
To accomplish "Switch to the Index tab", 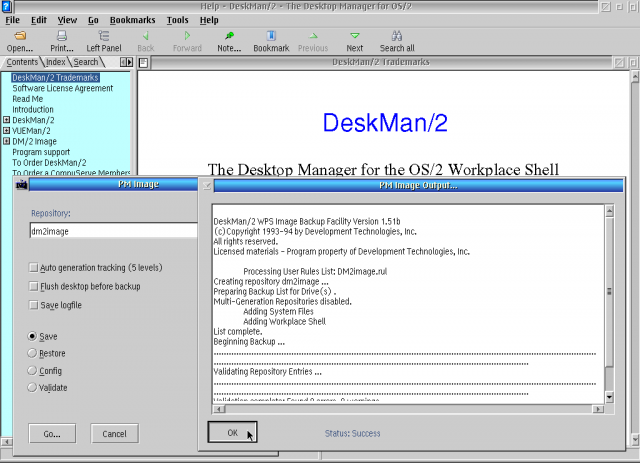I will [56, 62].
